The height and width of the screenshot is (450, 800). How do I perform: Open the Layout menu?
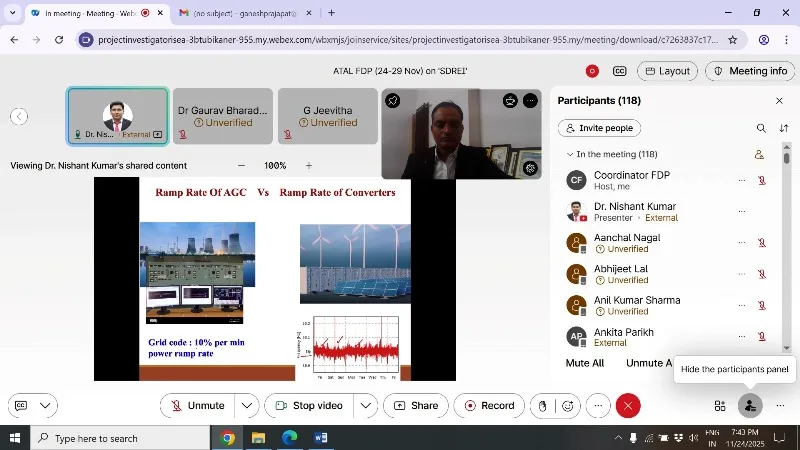[x=667, y=71]
